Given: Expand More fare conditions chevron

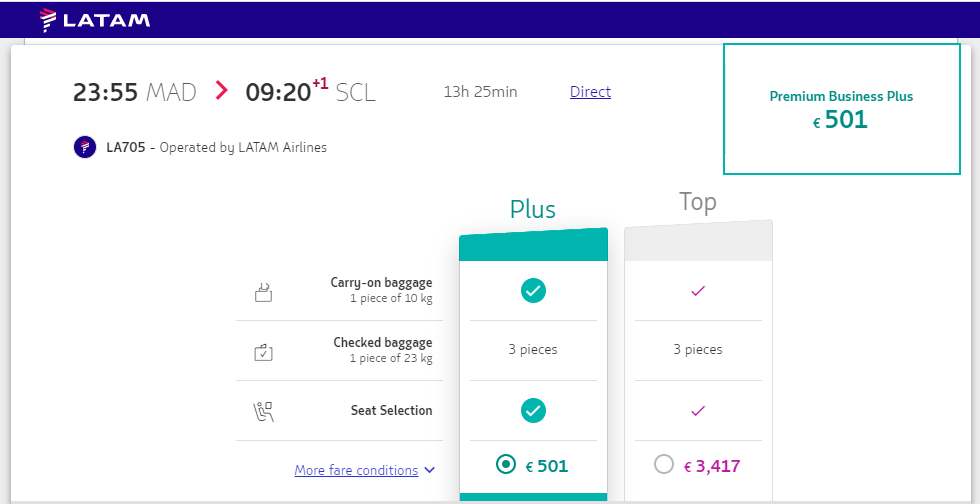Looking at the screenshot, I should tap(429, 470).
